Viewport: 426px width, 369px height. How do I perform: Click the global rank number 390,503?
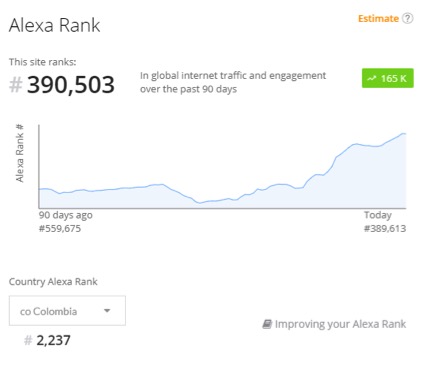pyautogui.click(x=71, y=85)
